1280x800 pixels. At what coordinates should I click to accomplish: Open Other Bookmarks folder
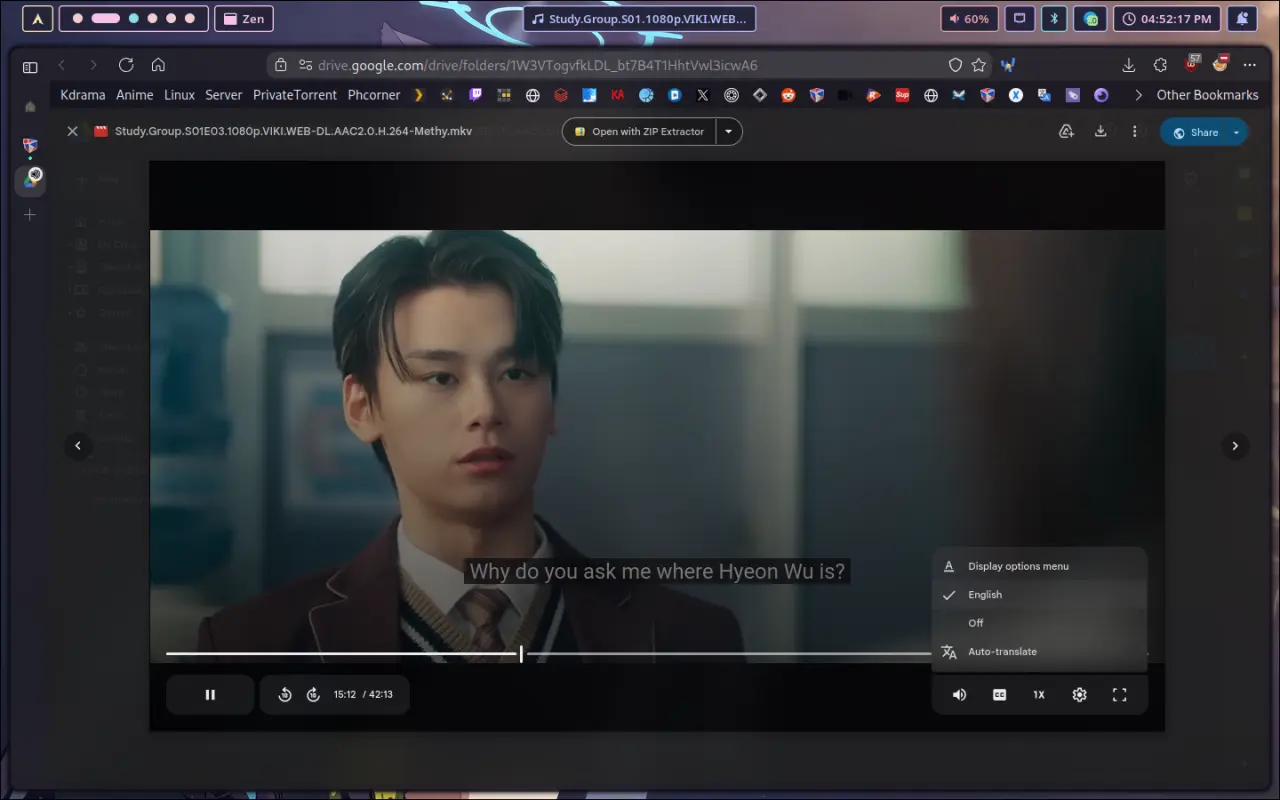point(1207,95)
